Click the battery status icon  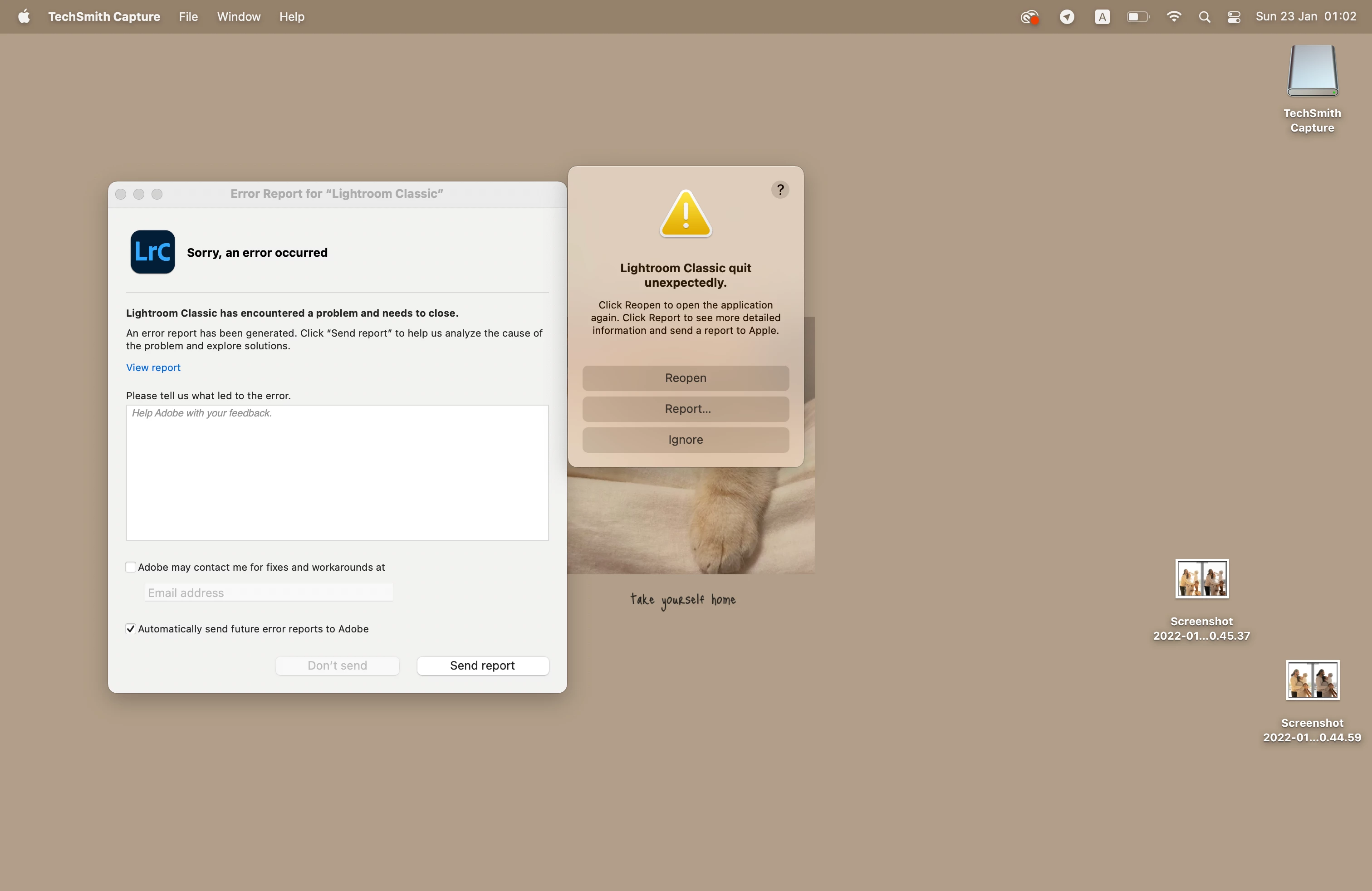click(x=1137, y=17)
